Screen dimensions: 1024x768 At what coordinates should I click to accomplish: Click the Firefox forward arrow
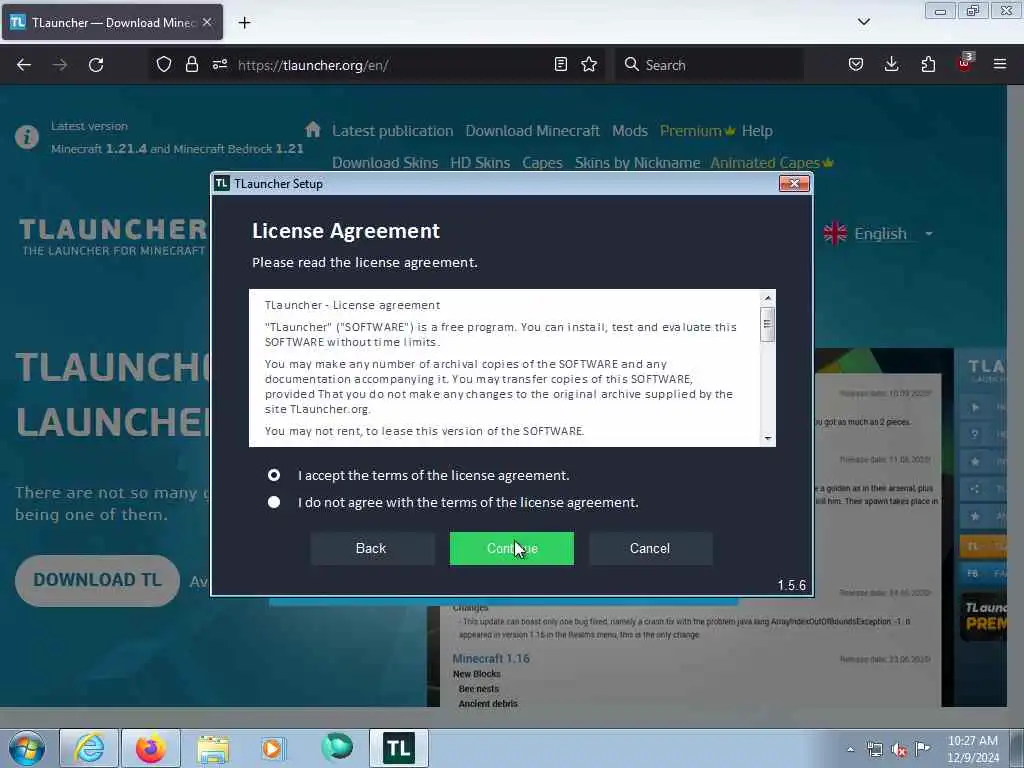click(59, 65)
